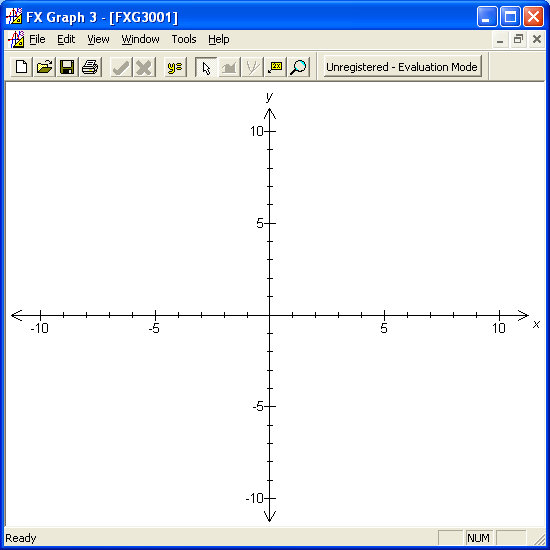Click the 10 label on the y axis
The image size is (550, 550).
pyautogui.click(x=256, y=131)
